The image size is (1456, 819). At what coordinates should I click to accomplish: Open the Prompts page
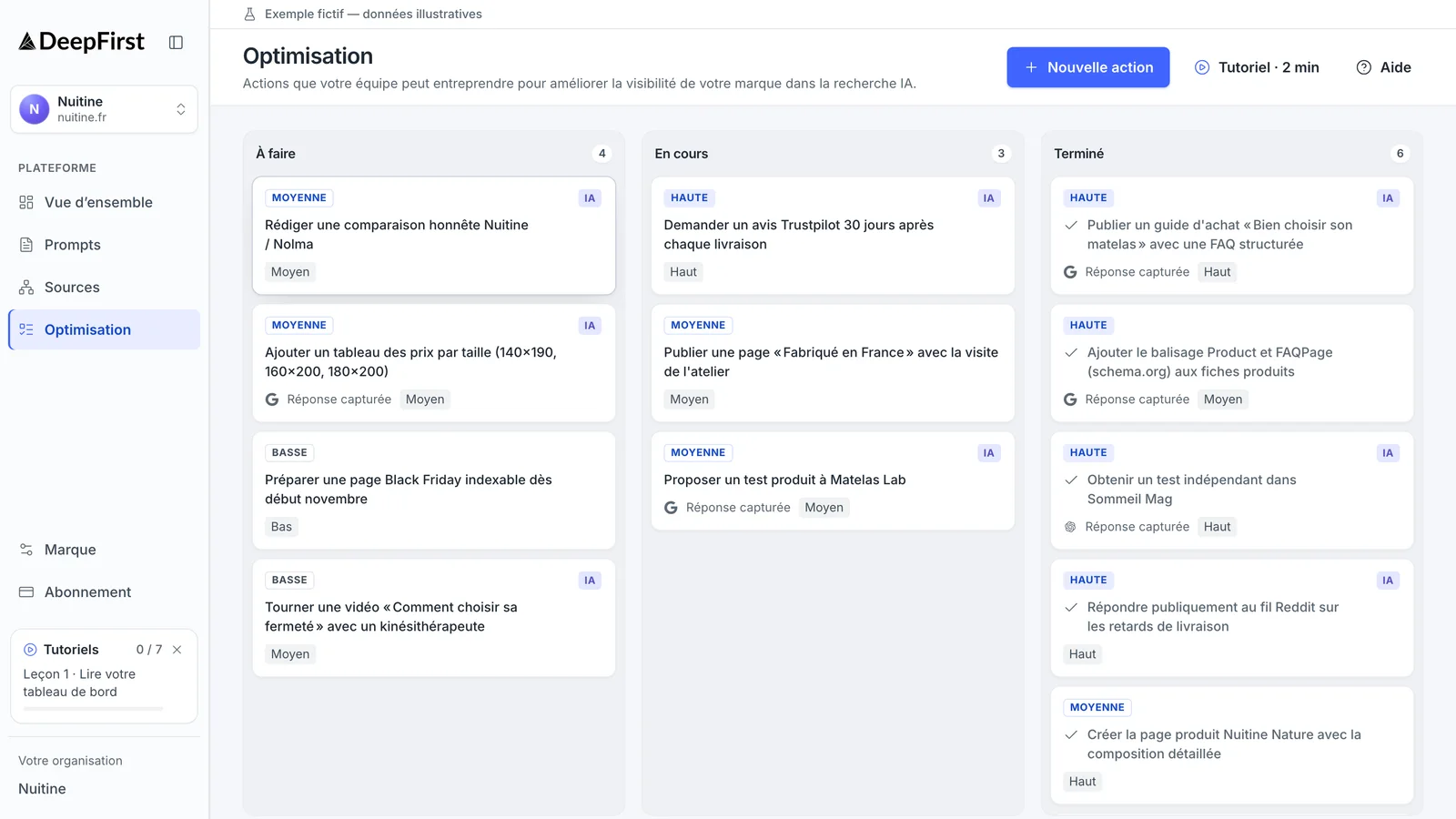[104, 245]
